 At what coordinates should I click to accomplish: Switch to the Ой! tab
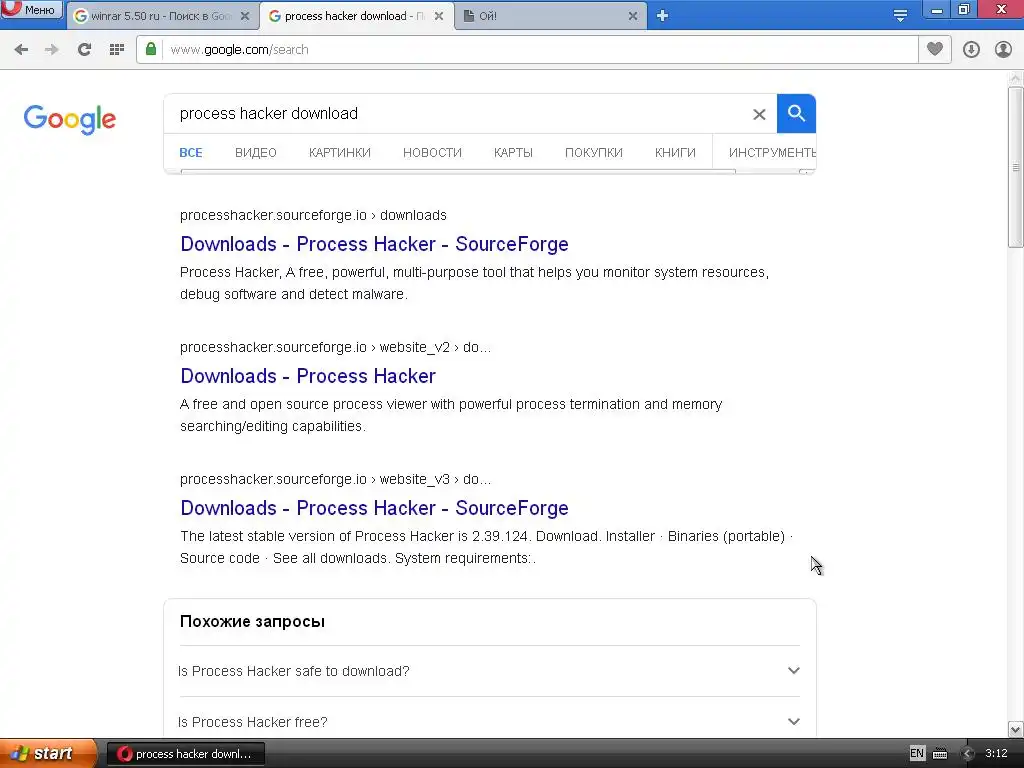(x=550, y=16)
